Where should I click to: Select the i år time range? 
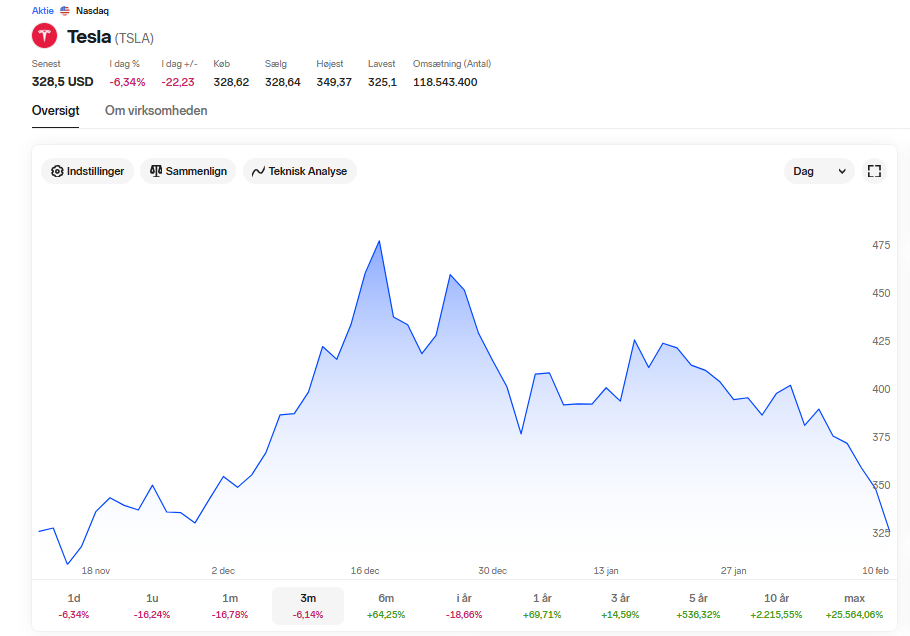pos(464,606)
